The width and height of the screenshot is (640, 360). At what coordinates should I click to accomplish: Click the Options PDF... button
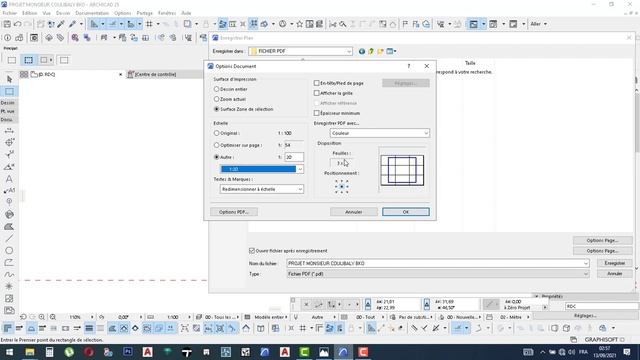234,212
